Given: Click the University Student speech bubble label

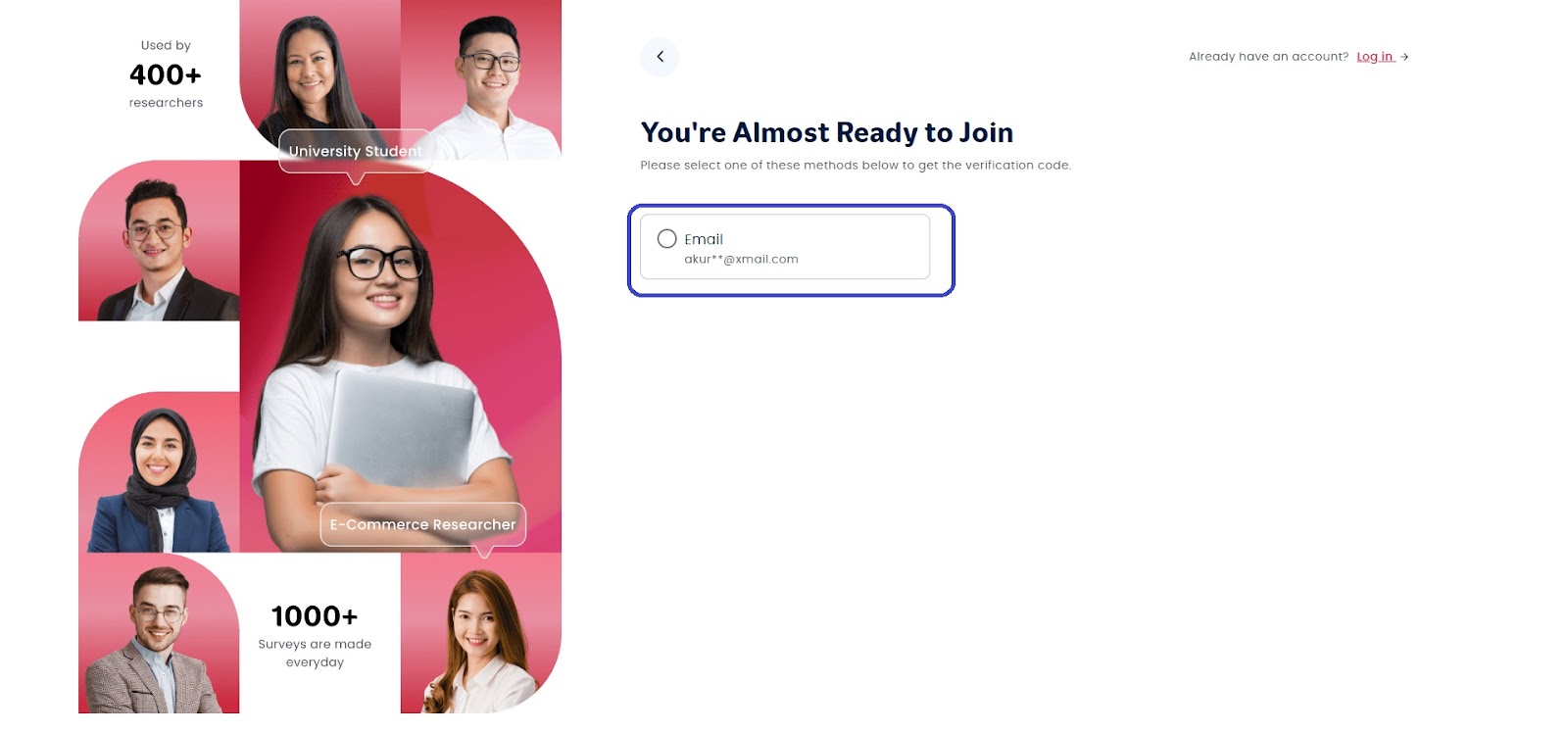Looking at the screenshot, I should coord(356,152).
